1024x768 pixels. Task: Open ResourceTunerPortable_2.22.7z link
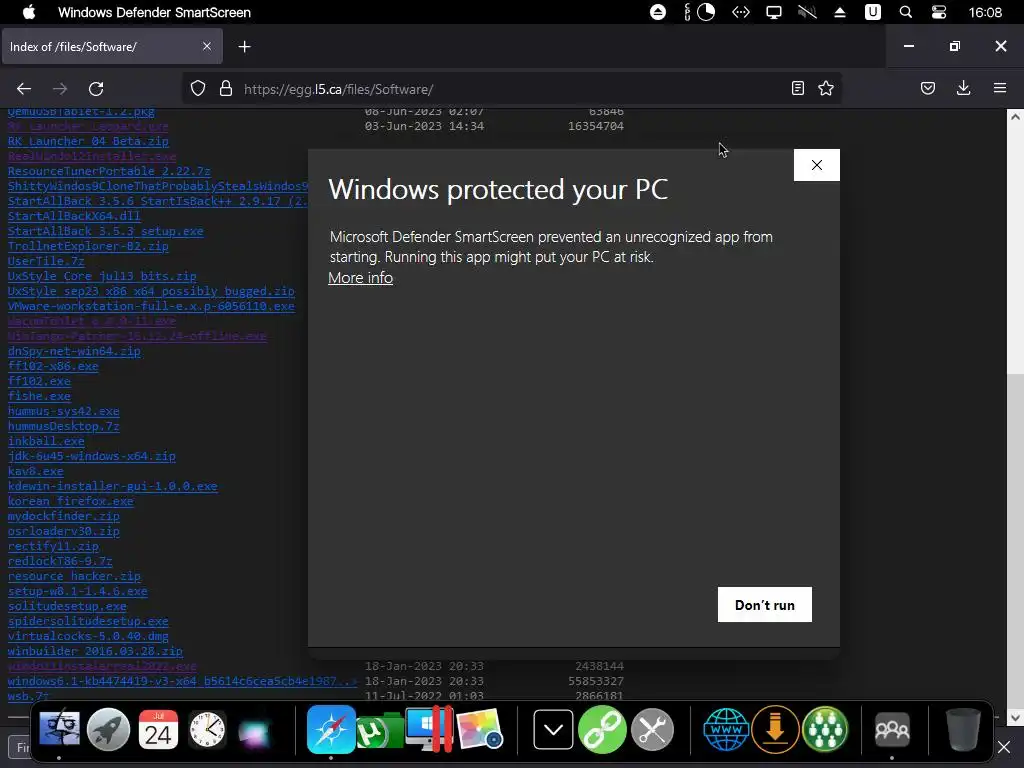point(109,170)
